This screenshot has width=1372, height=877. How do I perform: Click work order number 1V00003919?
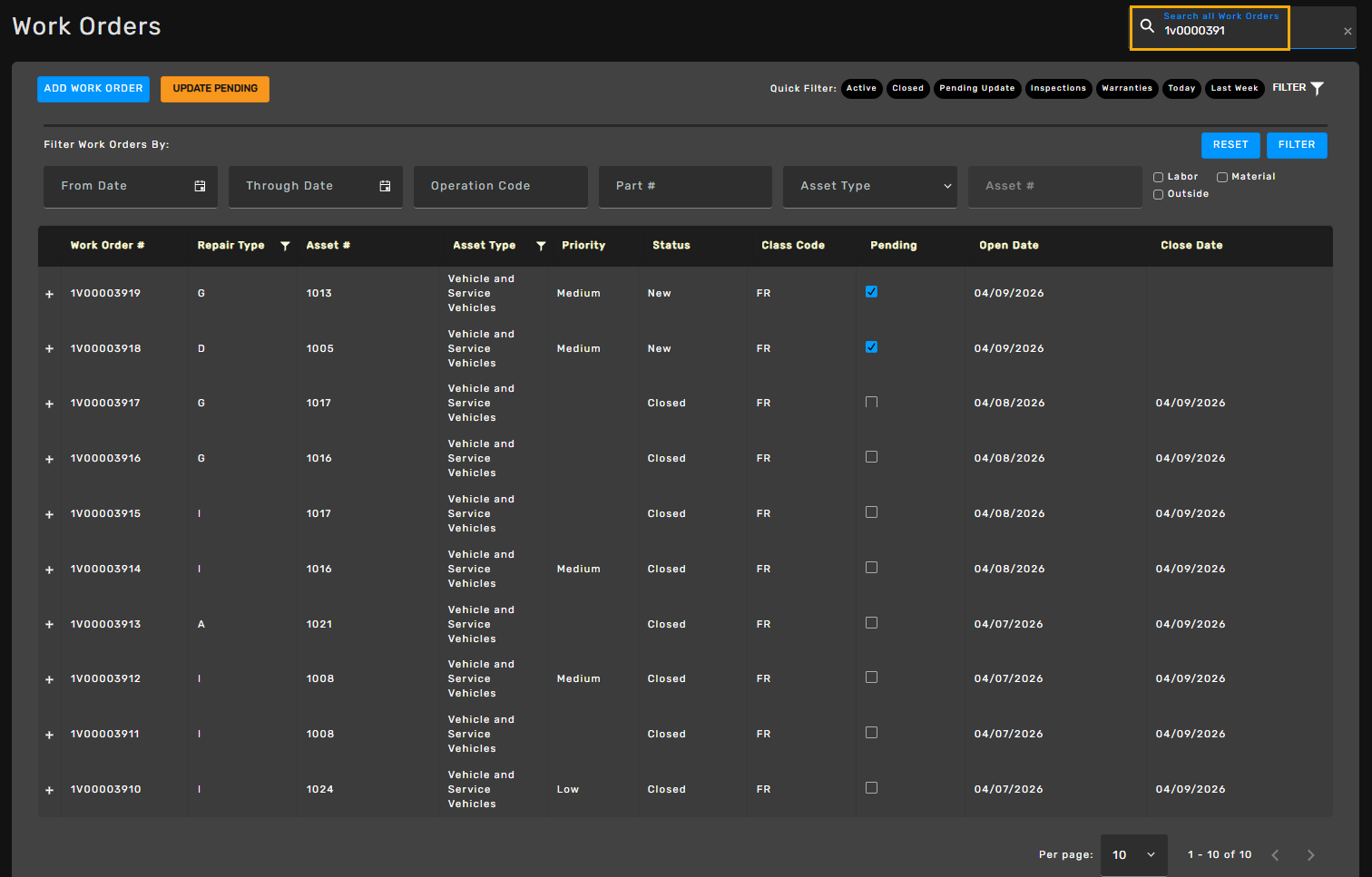click(106, 294)
